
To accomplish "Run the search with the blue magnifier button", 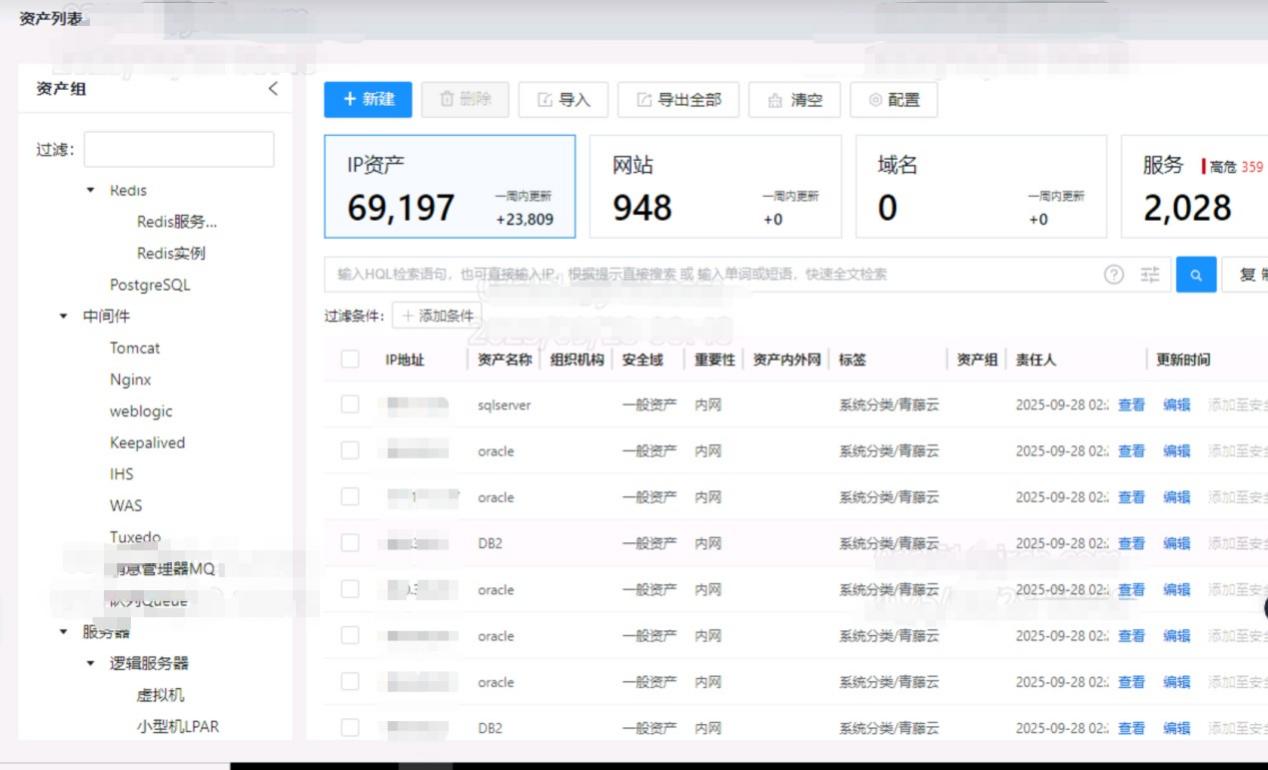I will tap(1196, 275).
